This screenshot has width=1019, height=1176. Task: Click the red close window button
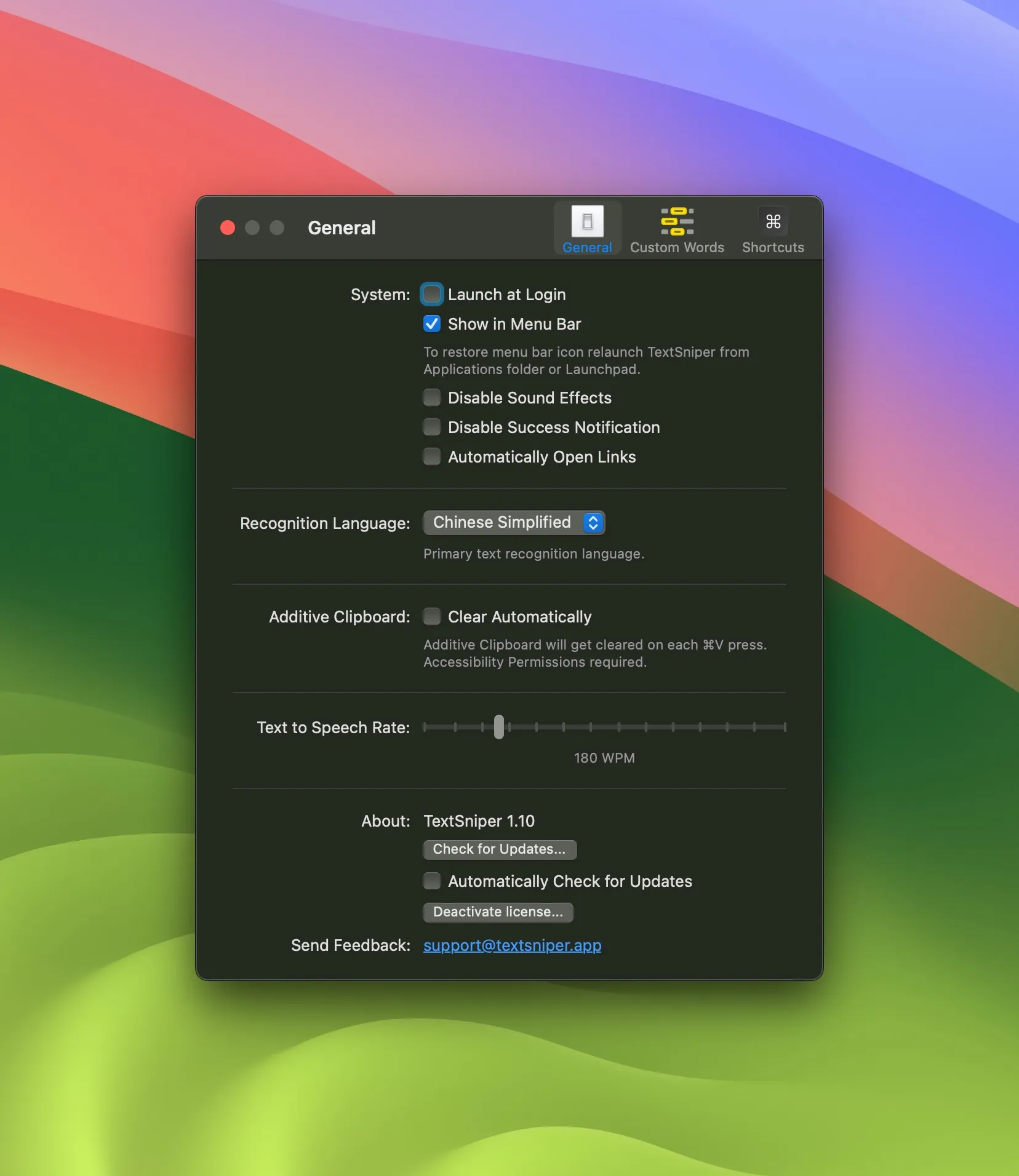(228, 228)
